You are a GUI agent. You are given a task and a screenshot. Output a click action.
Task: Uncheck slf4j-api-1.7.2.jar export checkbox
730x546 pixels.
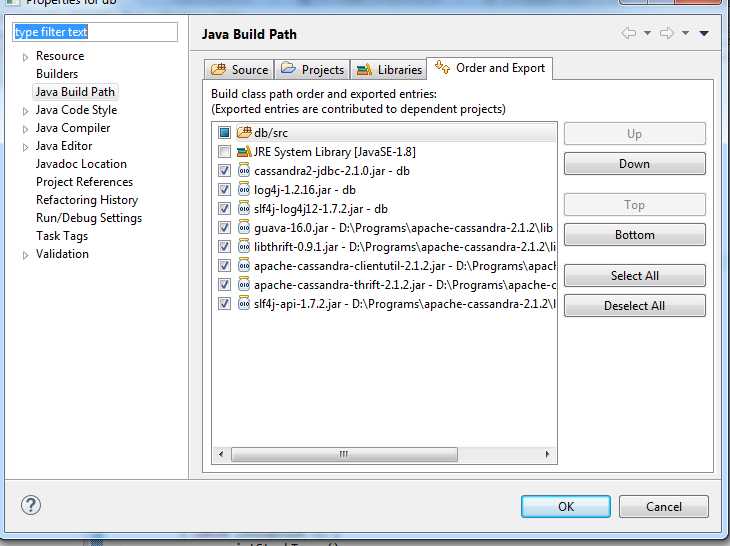[224, 304]
